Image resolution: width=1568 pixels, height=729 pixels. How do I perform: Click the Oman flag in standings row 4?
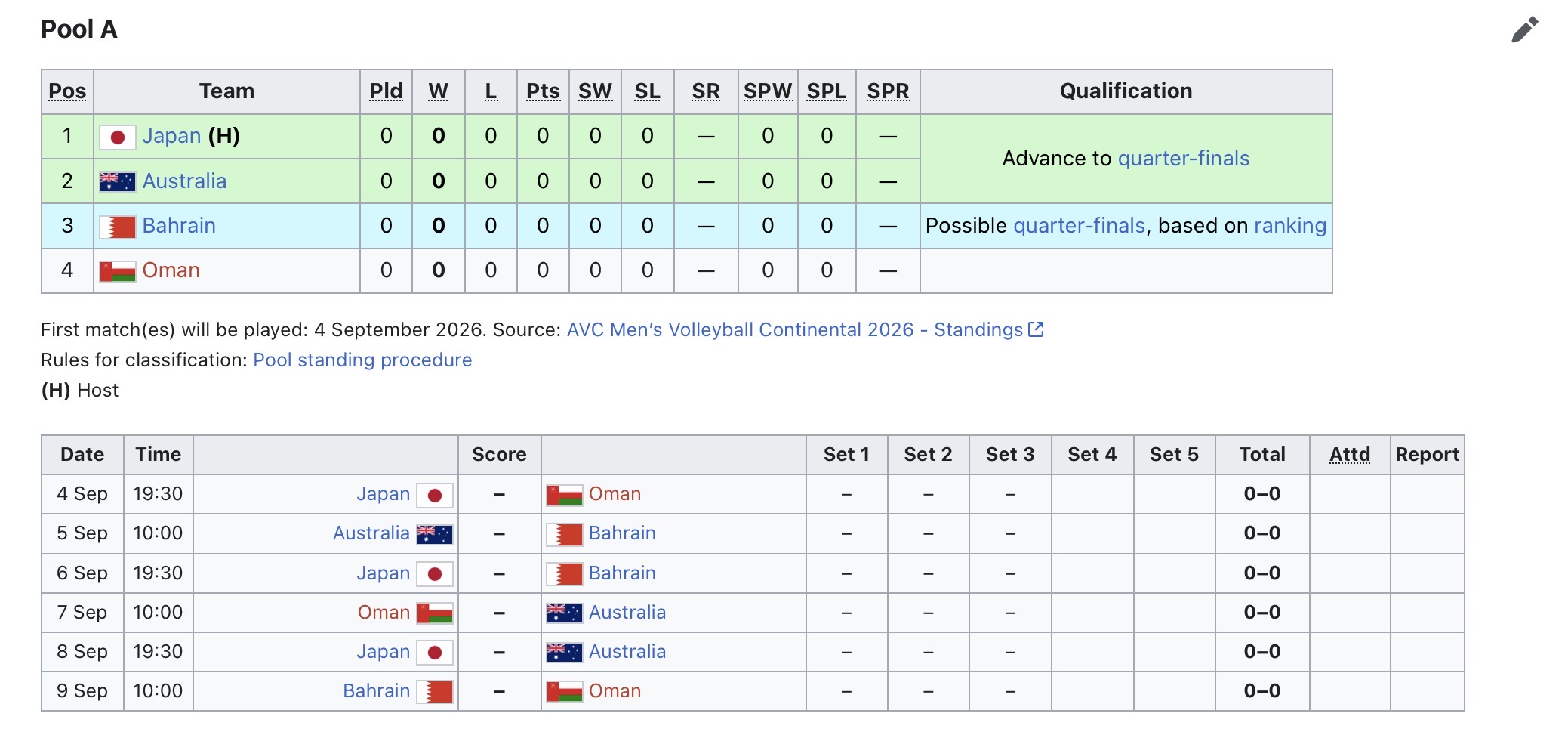(x=118, y=271)
